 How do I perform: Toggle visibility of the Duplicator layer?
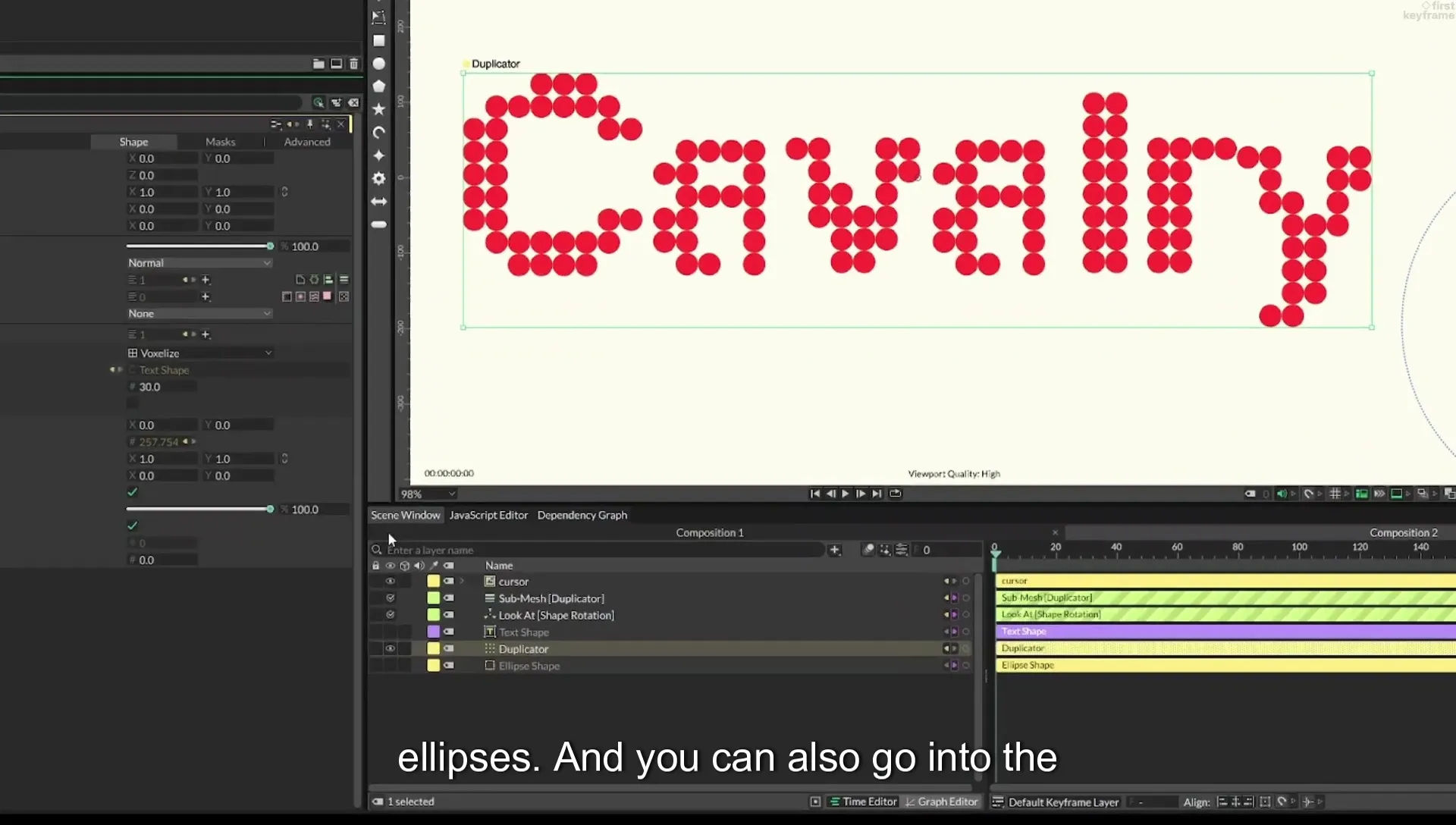tap(391, 649)
